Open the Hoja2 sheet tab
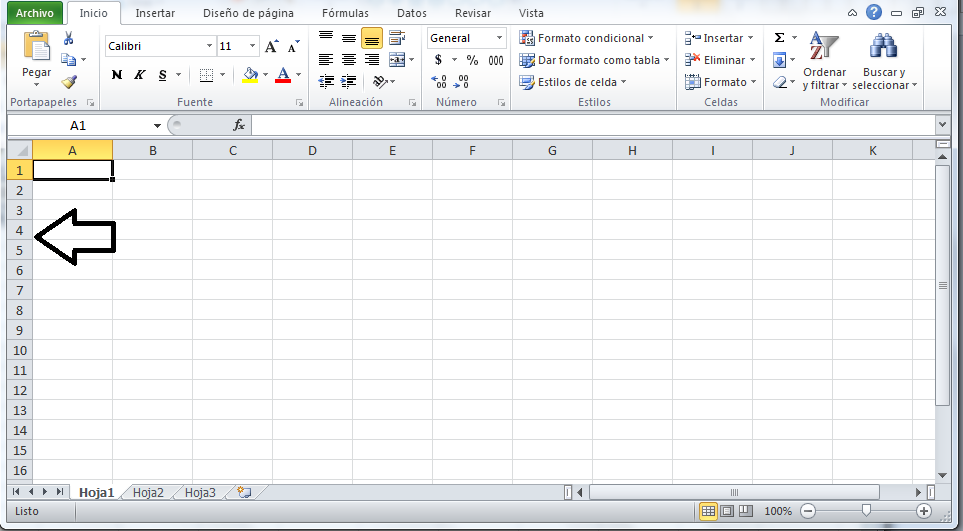This screenshot has width=963, height=531. pos(148,492)
